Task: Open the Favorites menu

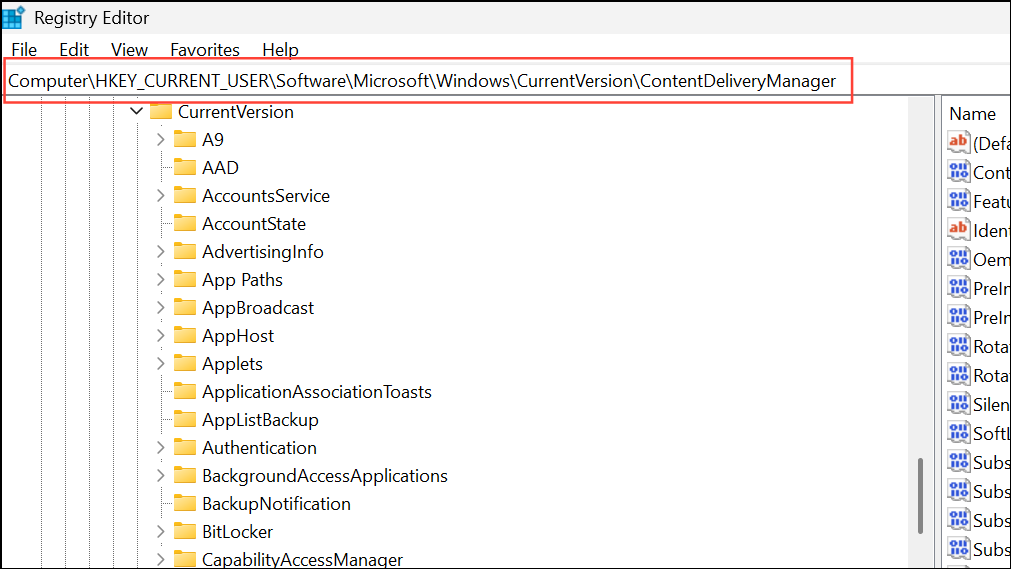Action: tap(204, 50)
